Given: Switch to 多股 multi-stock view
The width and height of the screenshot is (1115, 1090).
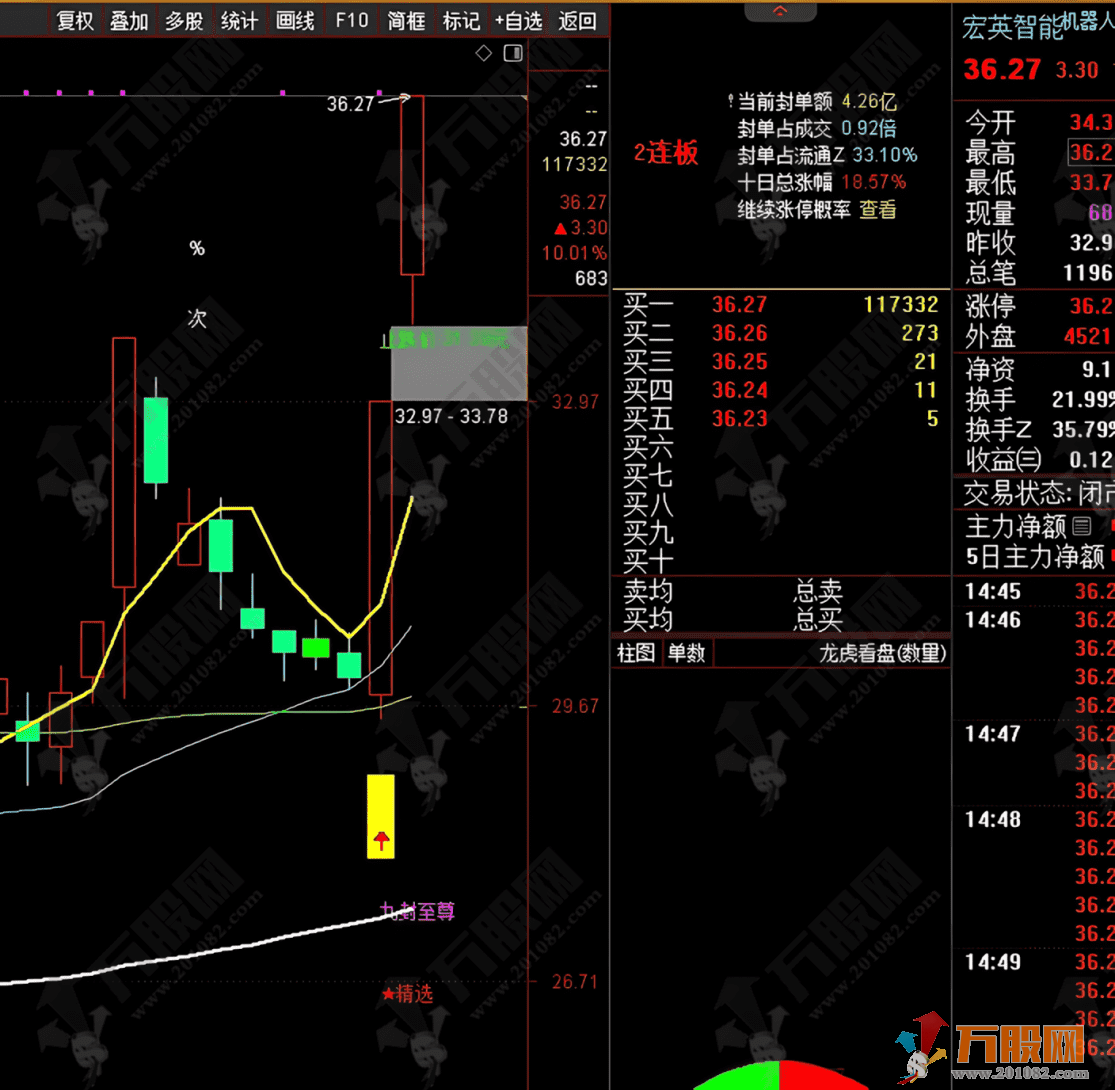Looking at the screenshot, I should (x=183, y=21).
